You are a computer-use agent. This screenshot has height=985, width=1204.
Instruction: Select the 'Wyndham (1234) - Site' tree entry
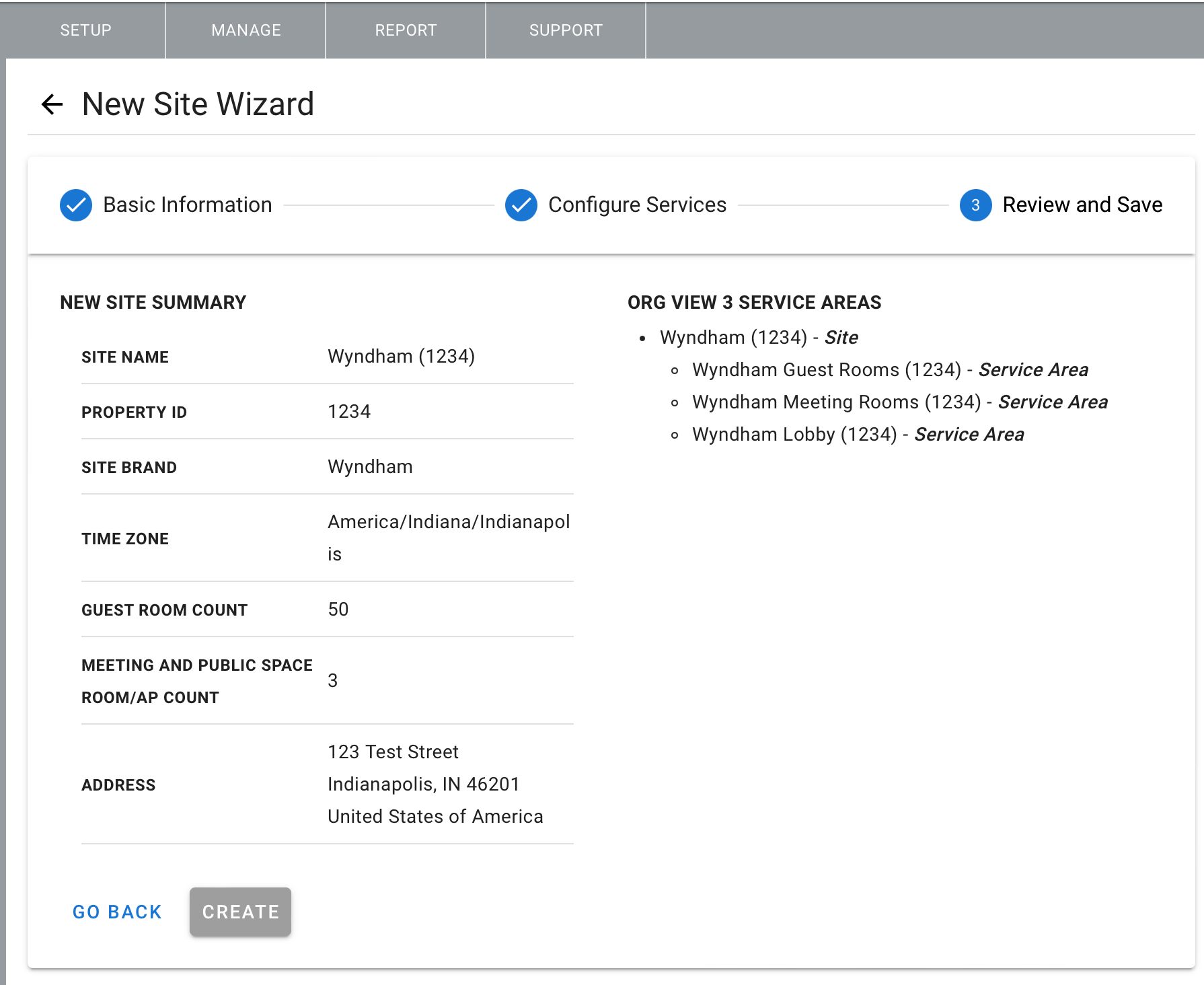point(759,337)
